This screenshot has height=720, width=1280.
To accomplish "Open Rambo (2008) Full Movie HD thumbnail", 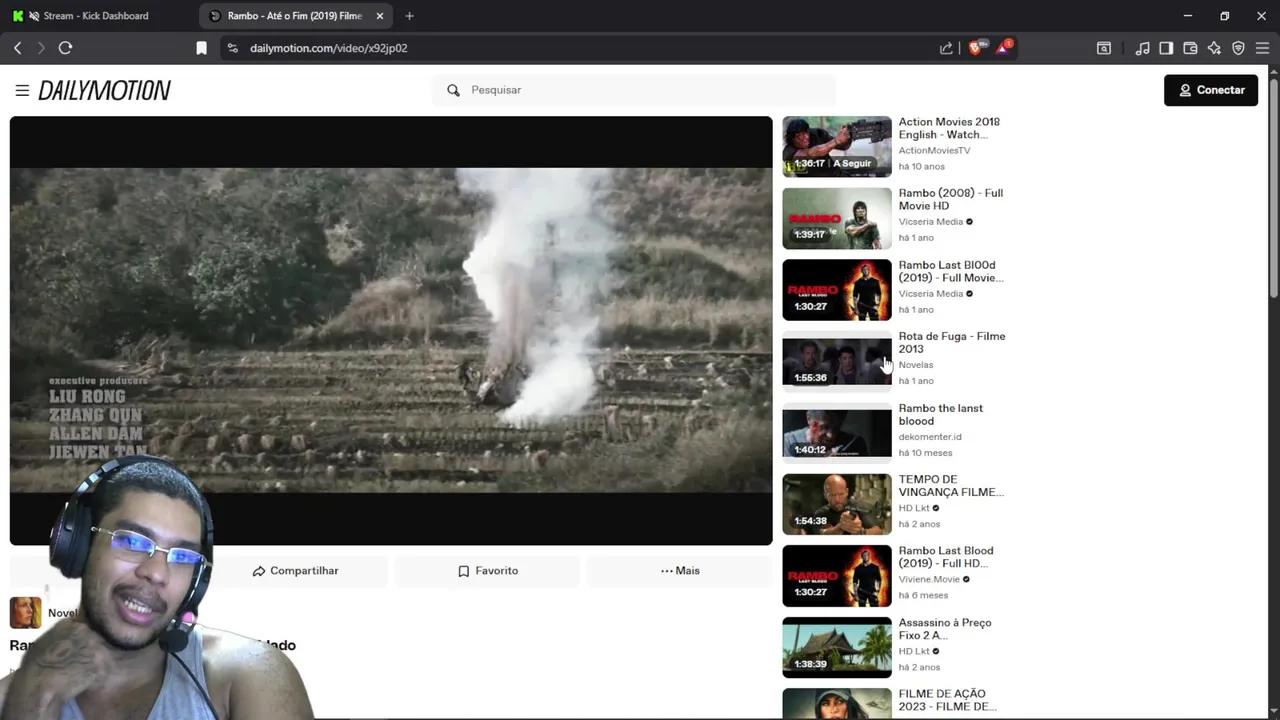I will pos(837,218).
